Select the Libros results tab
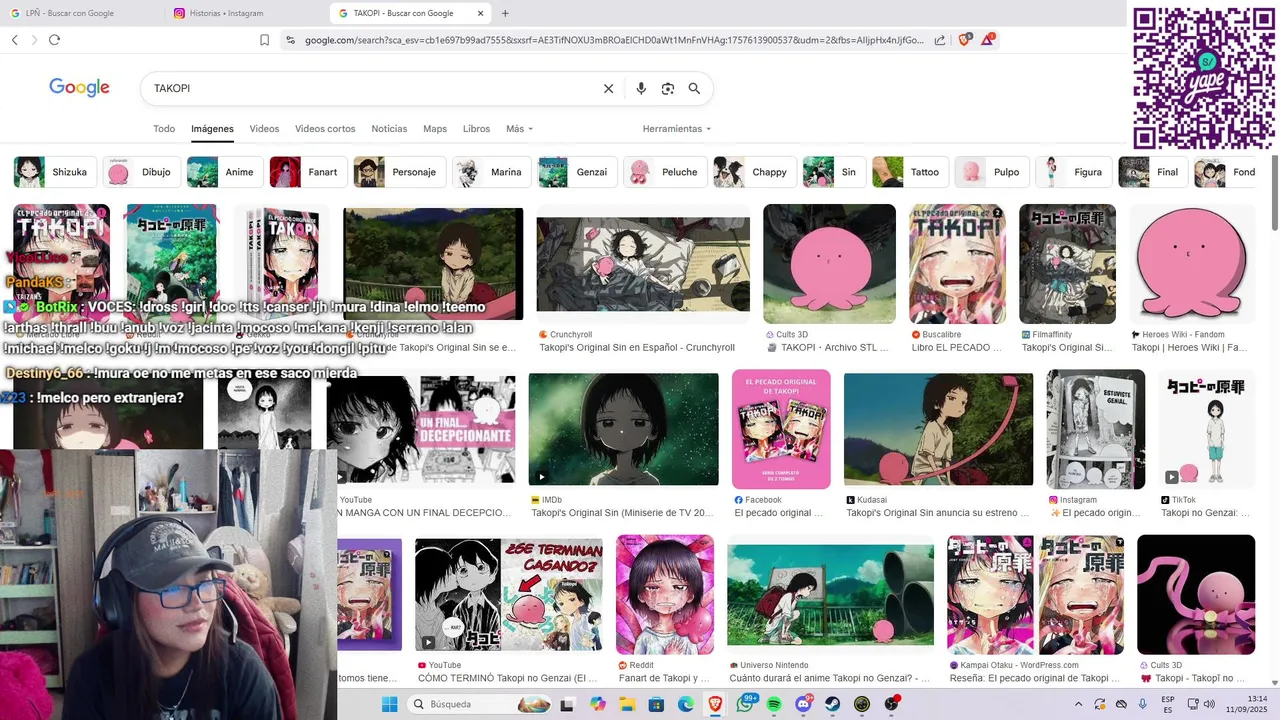 pos(476,129)
